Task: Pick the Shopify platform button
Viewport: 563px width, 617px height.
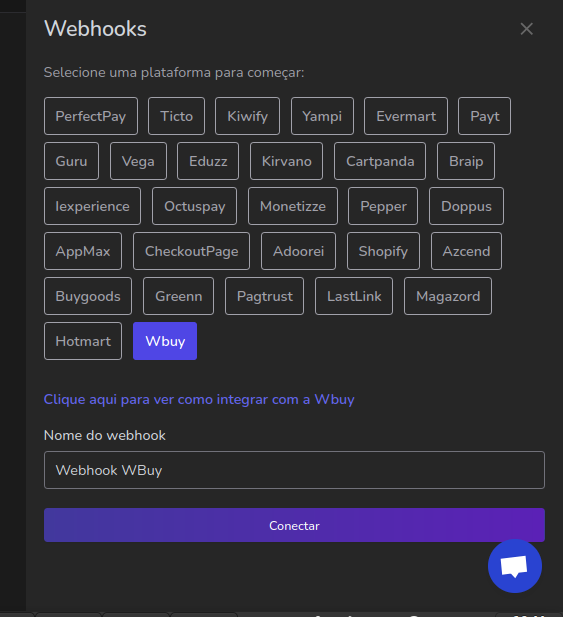Action: tap(383, 251)
